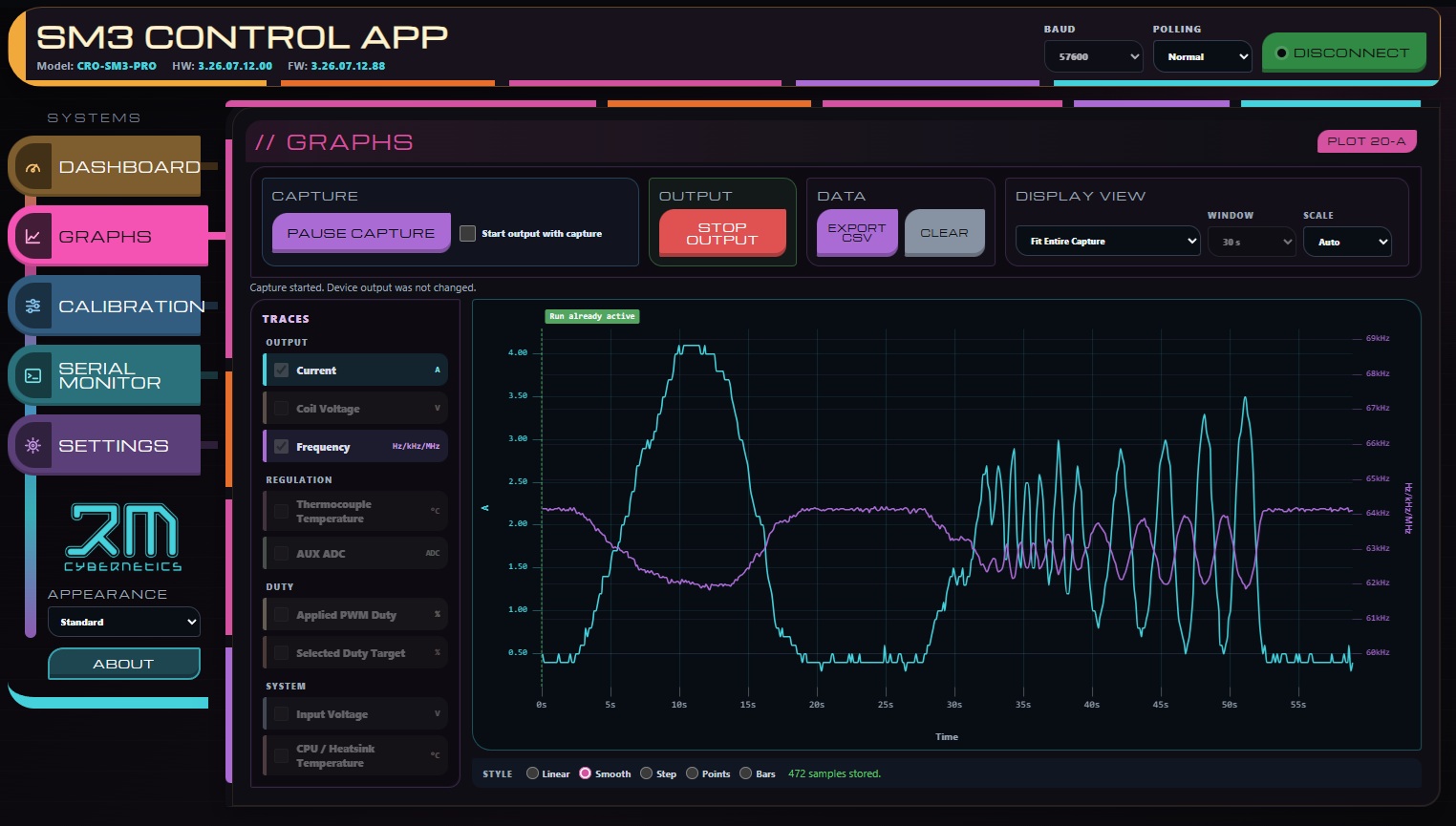This screenshot has width=1456, height=826.
Task: Disconnect from the device
Action: click(x=1344, y=53)
